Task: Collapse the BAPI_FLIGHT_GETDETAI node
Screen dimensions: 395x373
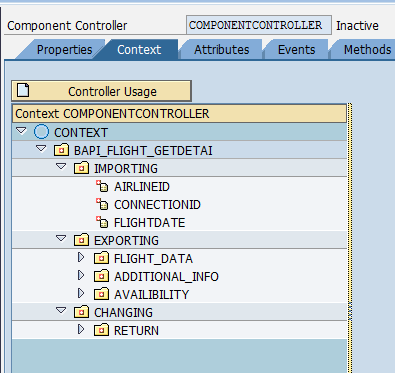Action: pyautogui.click(x=41, y=149)
